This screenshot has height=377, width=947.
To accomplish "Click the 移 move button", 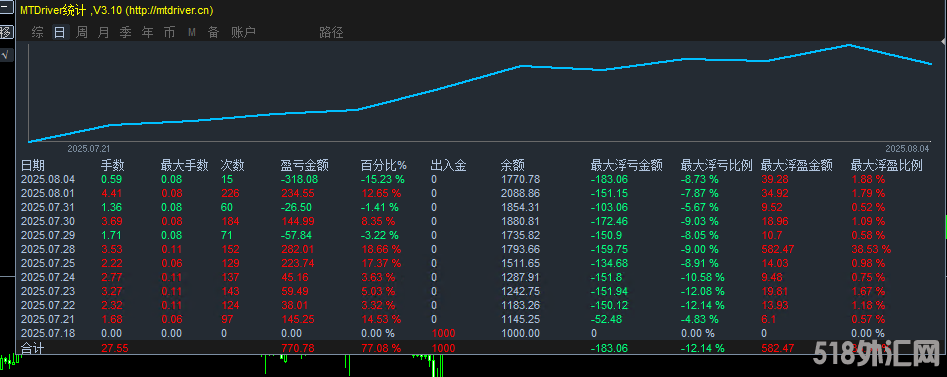I will pyautogui.click(x=5, y=32).
